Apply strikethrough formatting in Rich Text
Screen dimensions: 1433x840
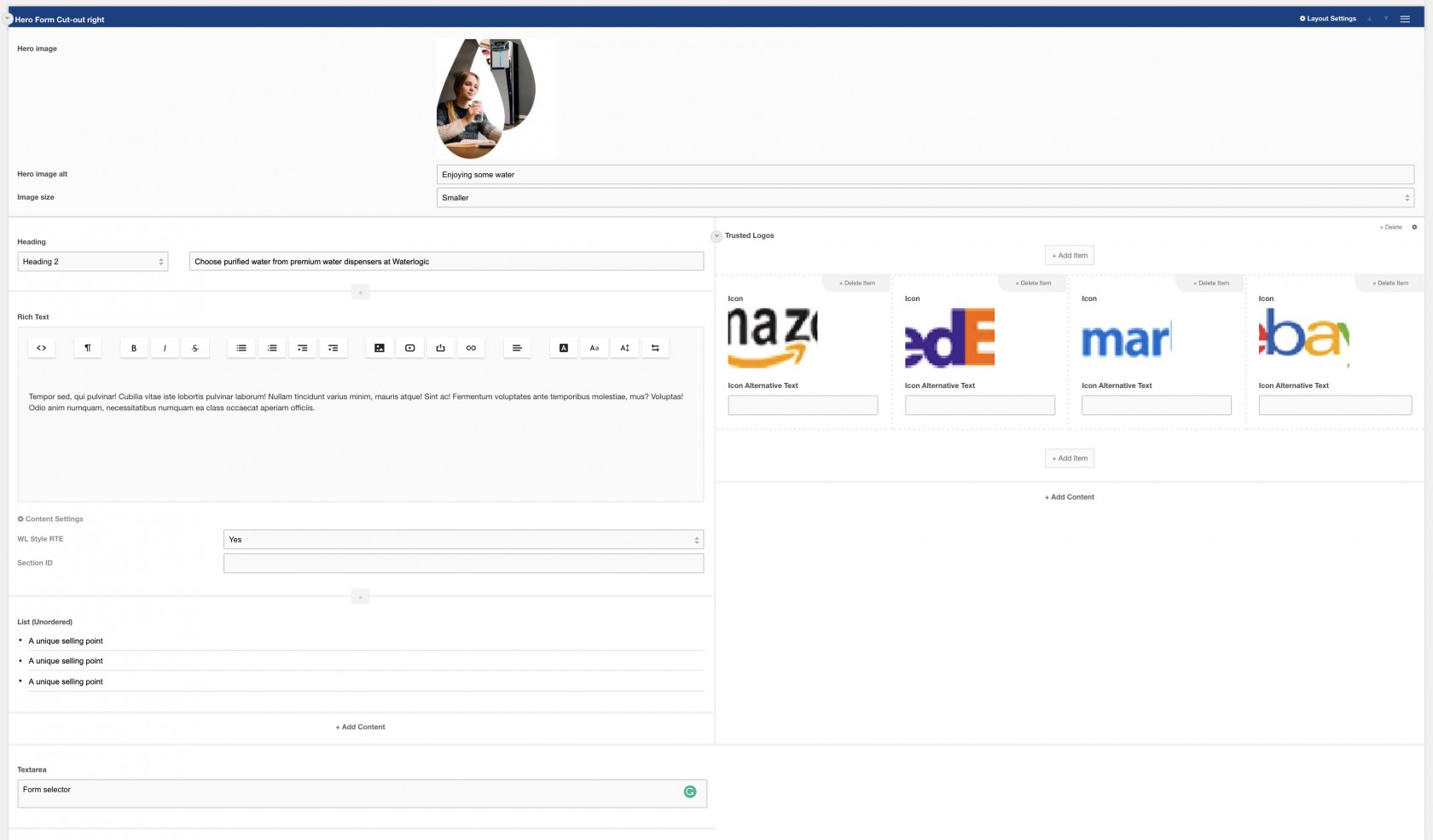(x=195, y=348)
